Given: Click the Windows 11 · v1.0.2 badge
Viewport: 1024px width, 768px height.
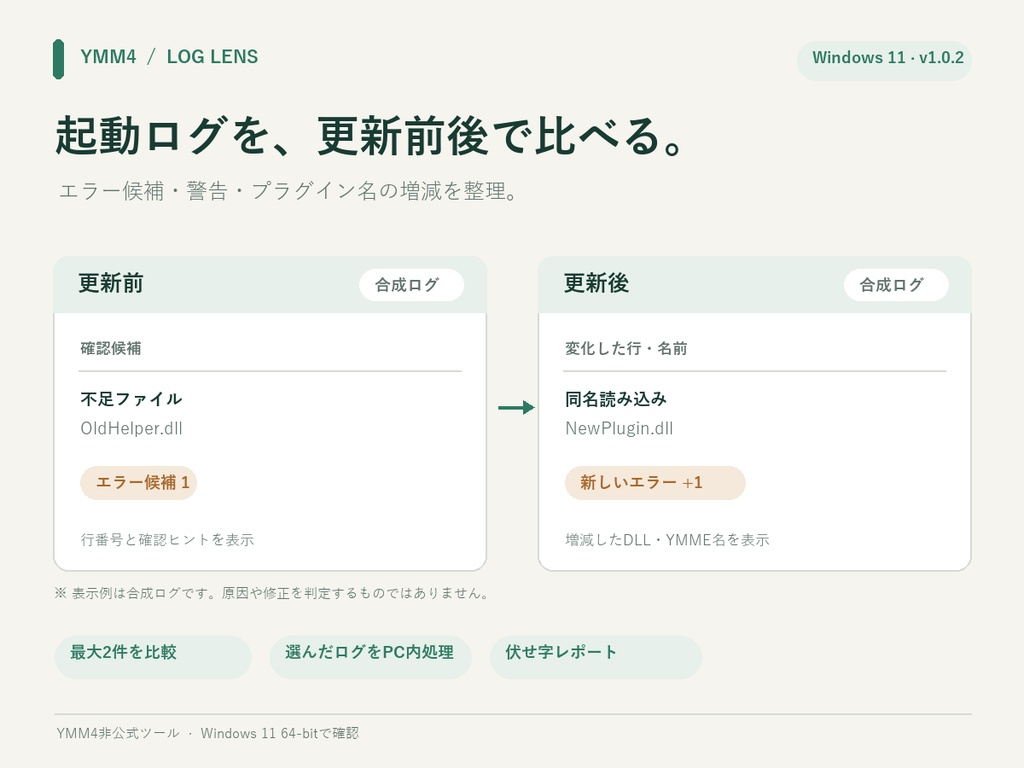Looking at the screenshot, I should pos(884,61).
